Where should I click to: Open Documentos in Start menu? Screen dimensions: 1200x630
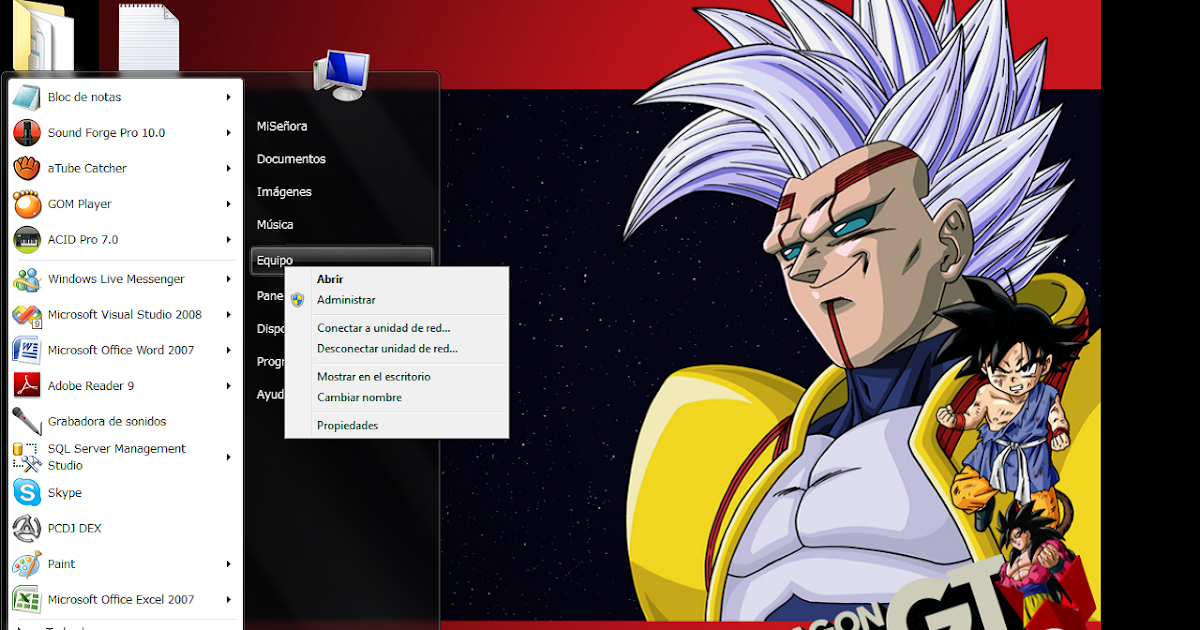(x=291, y=159)
